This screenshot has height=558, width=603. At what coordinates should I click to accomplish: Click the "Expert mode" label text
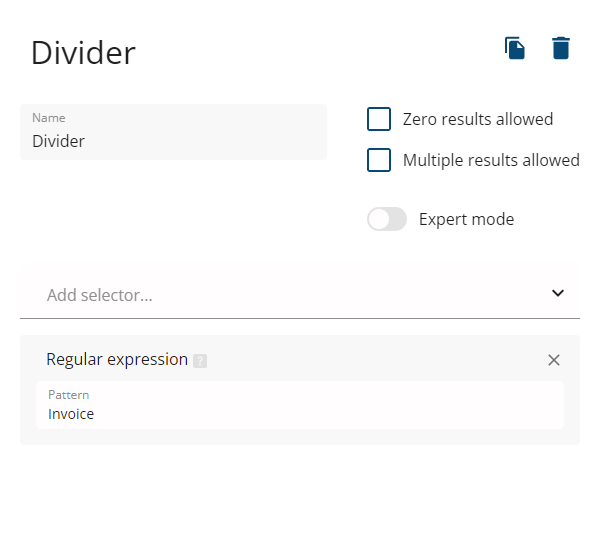click(x=466, y=219)
